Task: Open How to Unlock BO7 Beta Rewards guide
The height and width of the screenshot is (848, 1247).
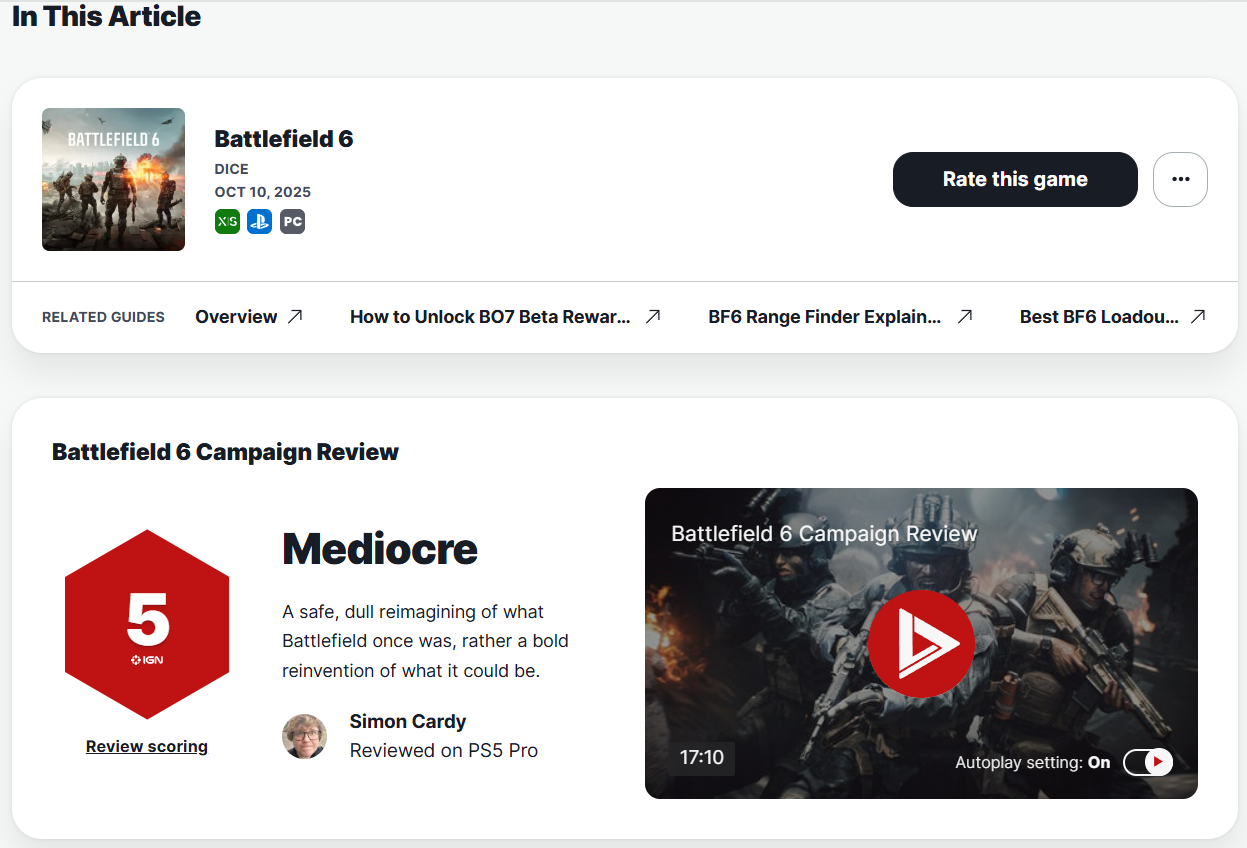Action: (490, 317)
